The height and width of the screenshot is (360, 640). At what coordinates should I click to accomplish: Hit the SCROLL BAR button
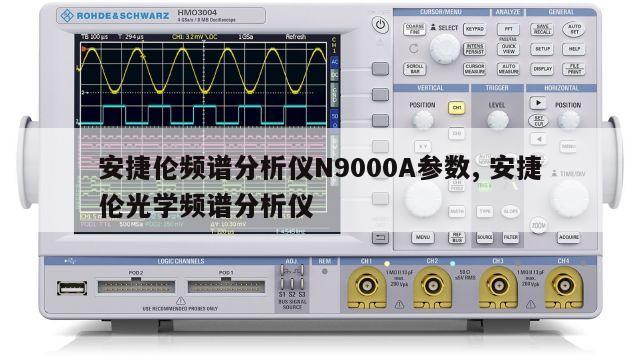pyautogui.click(x=415, y=69)
